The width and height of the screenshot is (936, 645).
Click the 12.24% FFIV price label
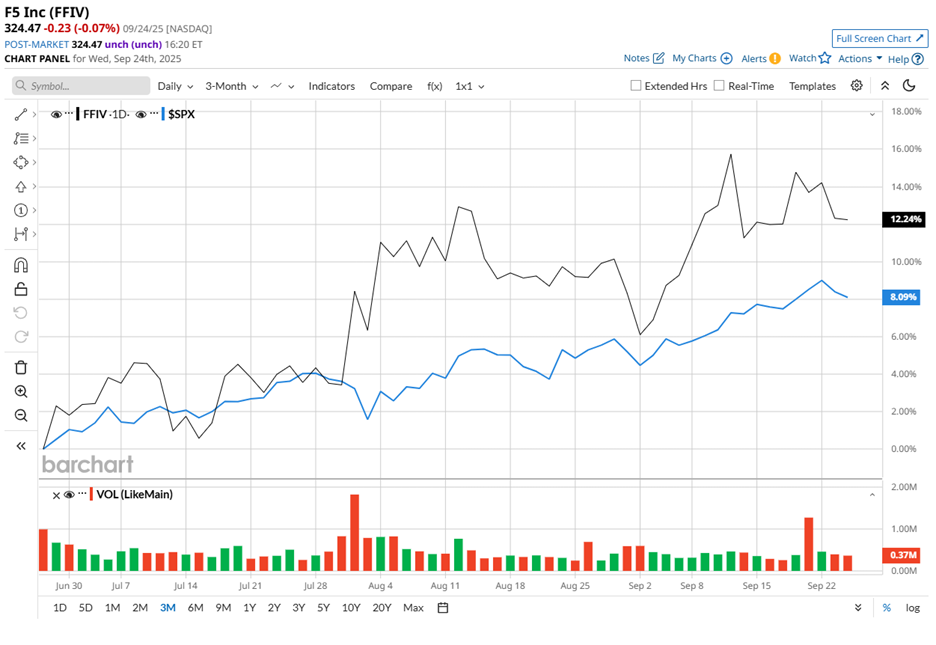[904, 219]
